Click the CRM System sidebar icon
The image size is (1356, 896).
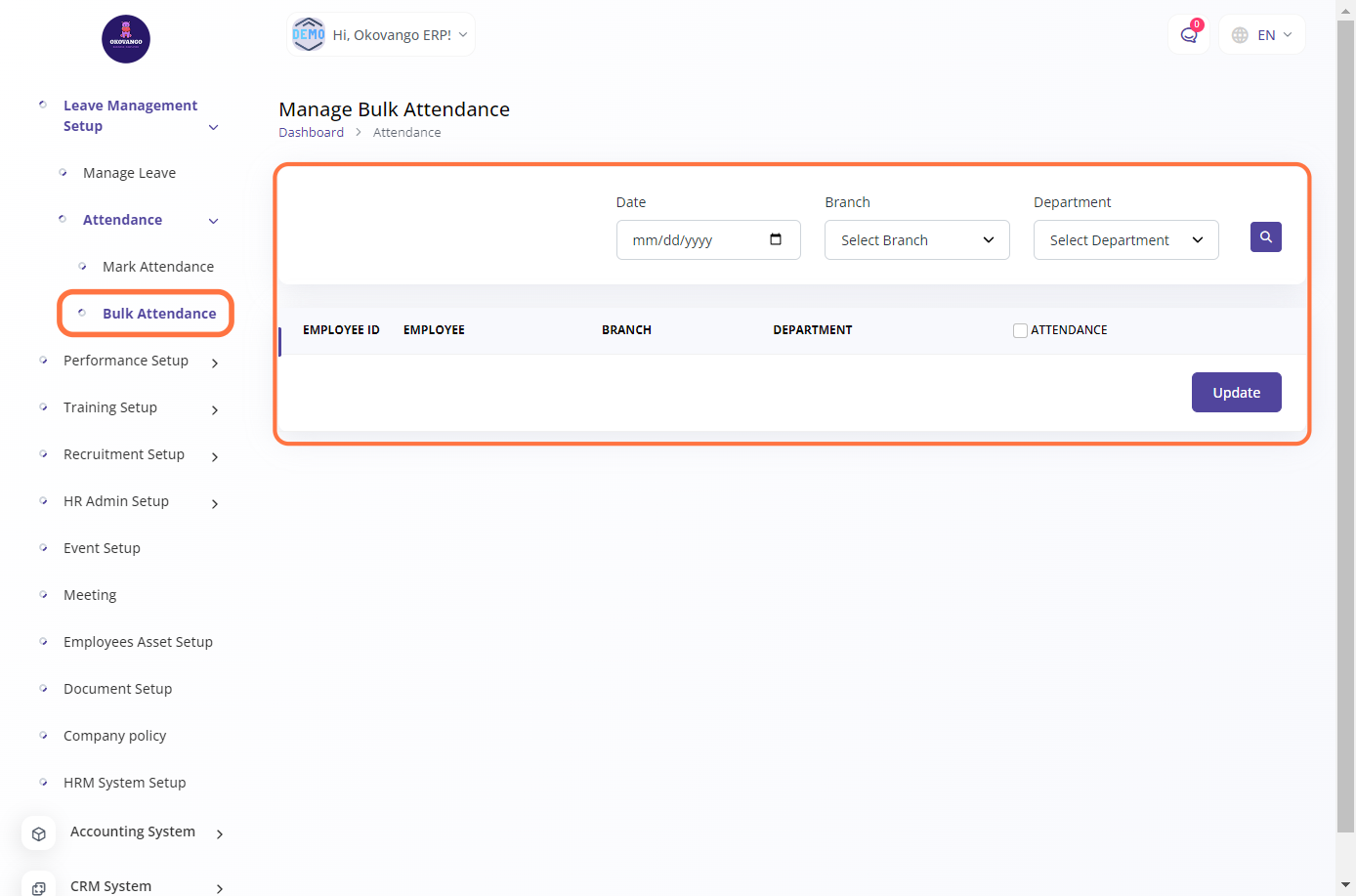(39, 886)
